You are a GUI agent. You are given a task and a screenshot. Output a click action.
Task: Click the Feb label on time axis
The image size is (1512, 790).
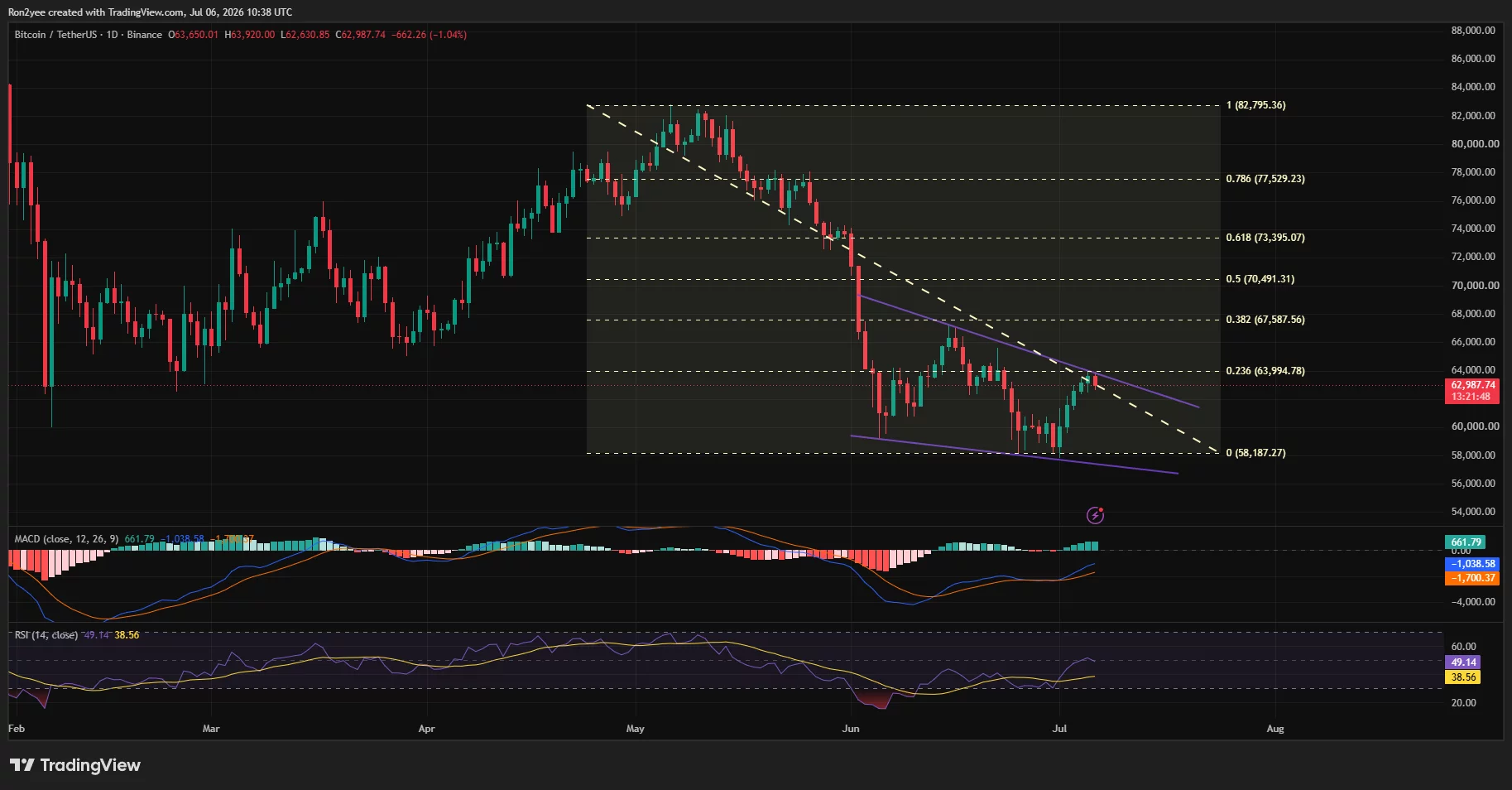[x=17, y=729]
